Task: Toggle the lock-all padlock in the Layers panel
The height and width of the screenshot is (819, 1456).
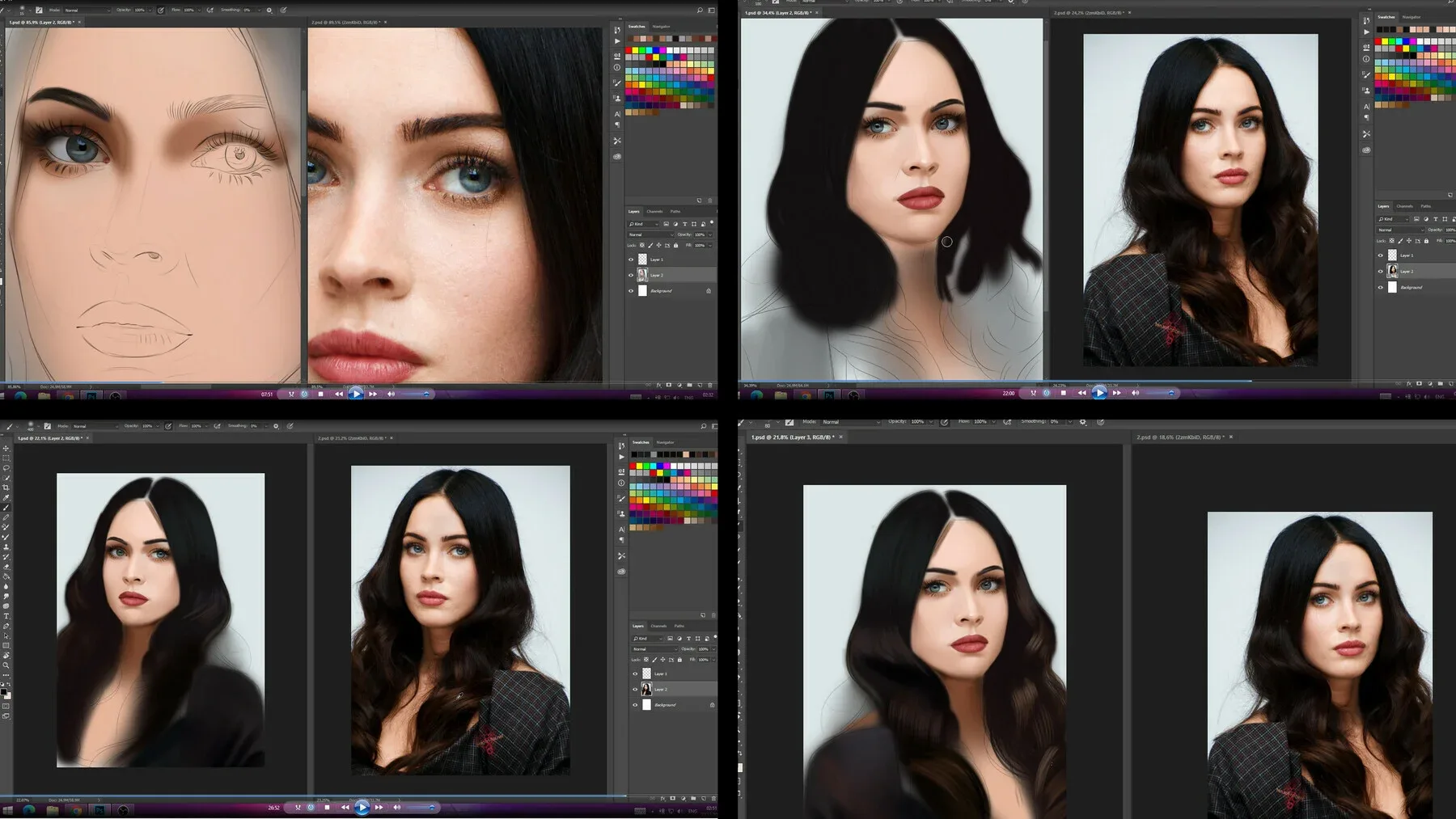Action: (x=679, y=660)
